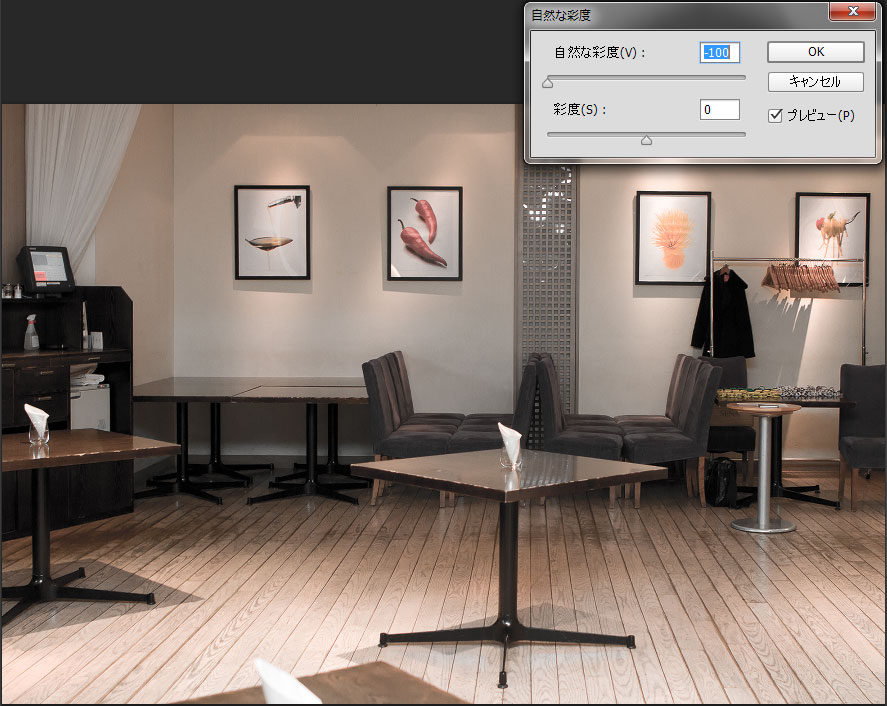Click the framed chili pepper picture in photo
Image resolution: width=887 pixels, height=706 pixels.
[x=424, y=233]
